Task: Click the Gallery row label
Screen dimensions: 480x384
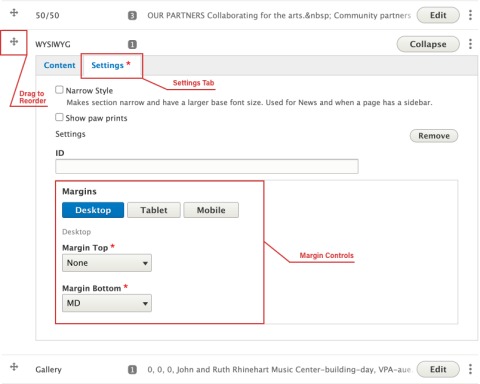Action: click(x=49, y=370)
